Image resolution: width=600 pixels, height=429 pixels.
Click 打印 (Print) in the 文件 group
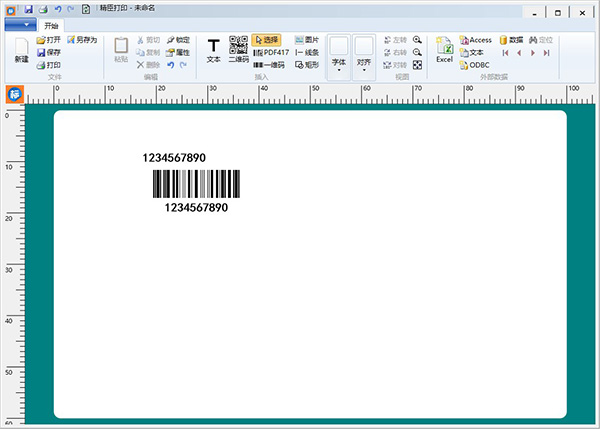[x=48, y=65]
